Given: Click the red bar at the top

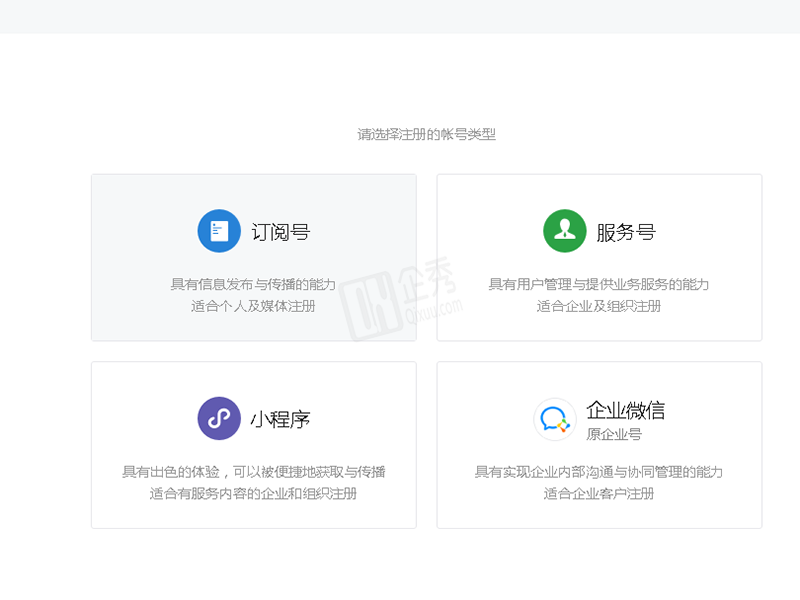Looking at the screenshot, I should coord(400,16).
